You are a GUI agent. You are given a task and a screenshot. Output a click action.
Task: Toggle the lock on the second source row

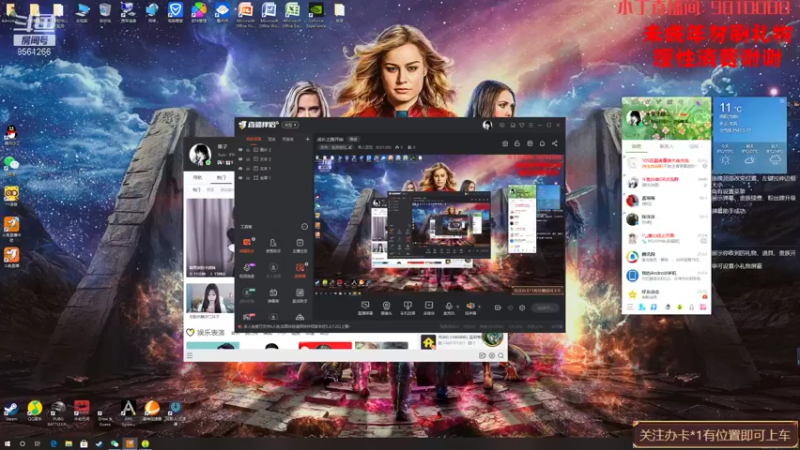(248, 159)
